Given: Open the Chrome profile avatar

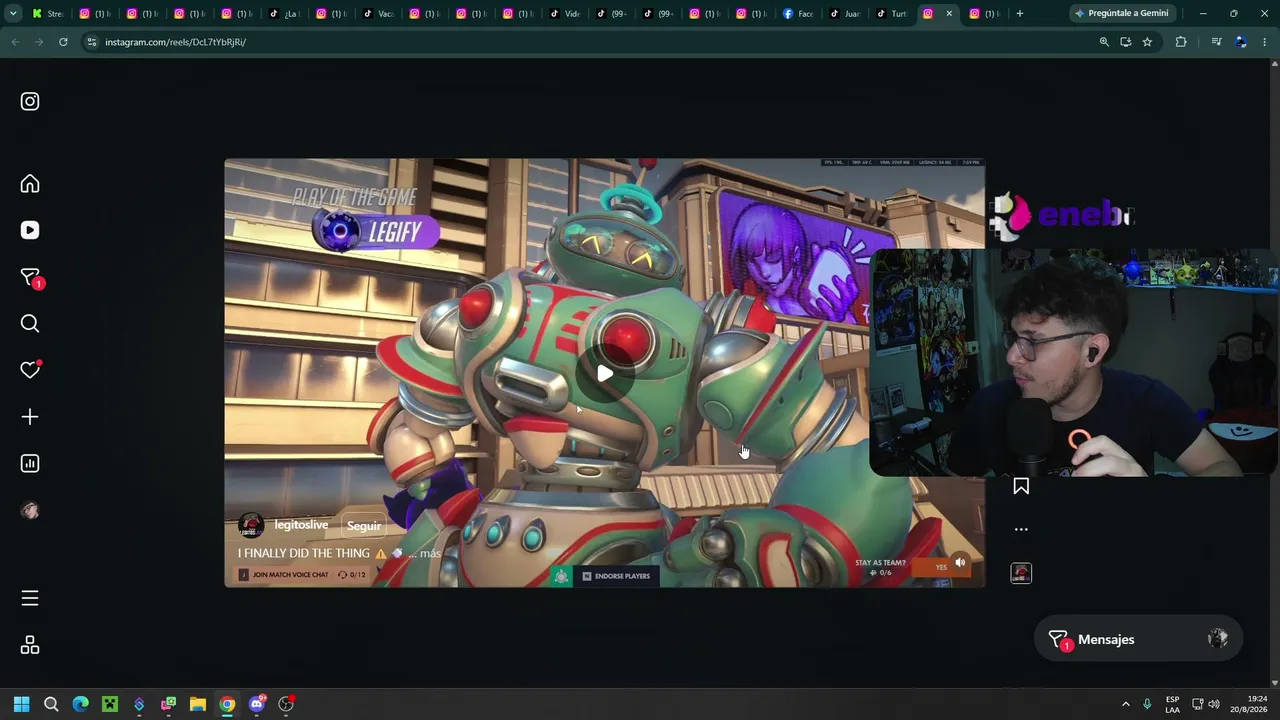Looking at the screenshot, I should coord(1241,42).
